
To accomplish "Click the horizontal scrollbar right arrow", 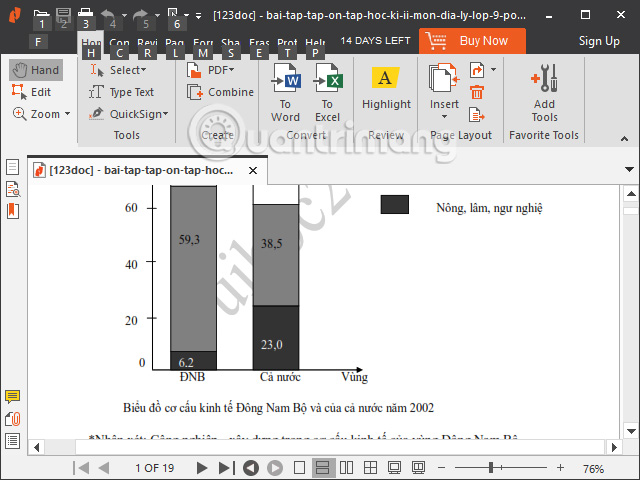I will coord(614,447).
